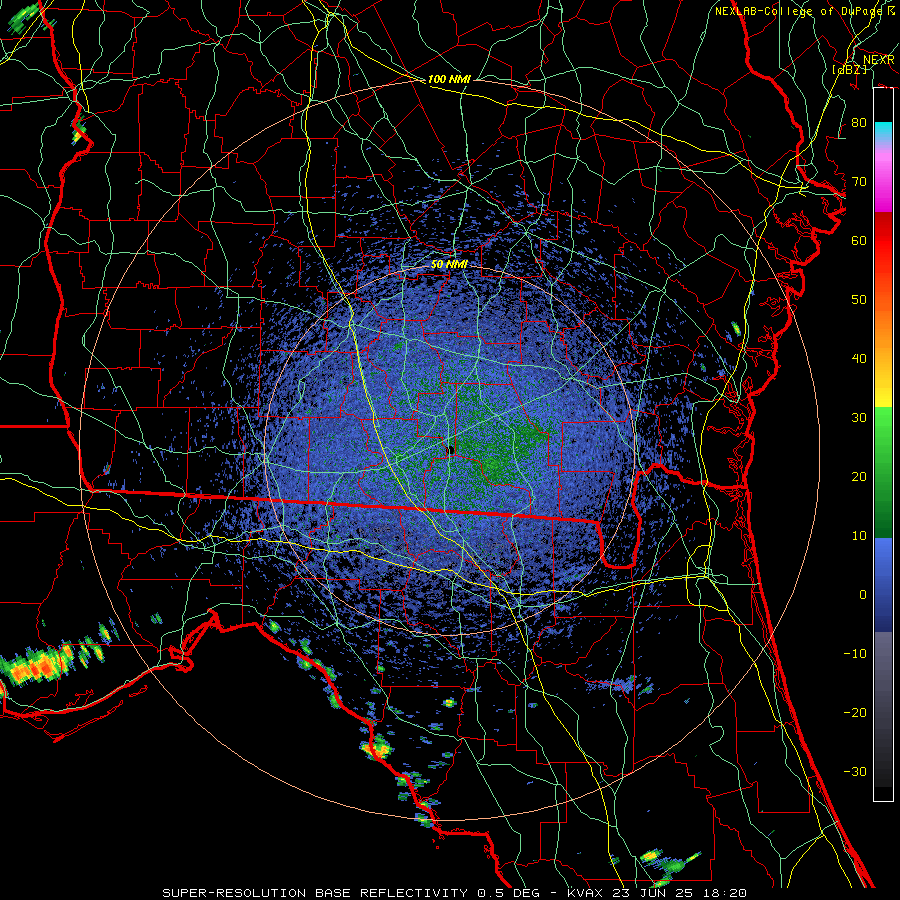This screenshot has height=900, width=900.
Task: Click the green segment of the dBZ color bar
Action: tap(883, 472)
